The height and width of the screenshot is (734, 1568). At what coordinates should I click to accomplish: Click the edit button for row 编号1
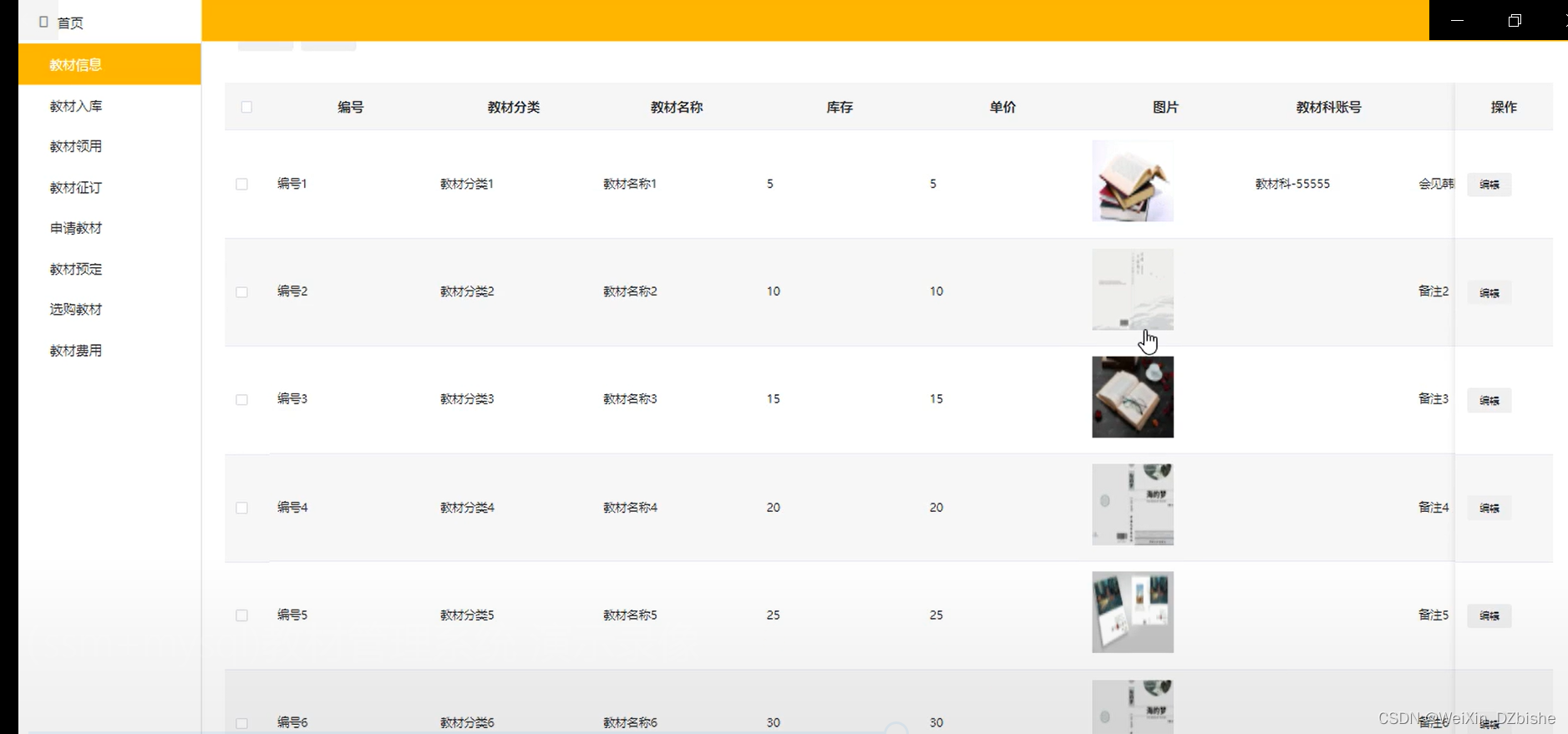[1489, 185]
